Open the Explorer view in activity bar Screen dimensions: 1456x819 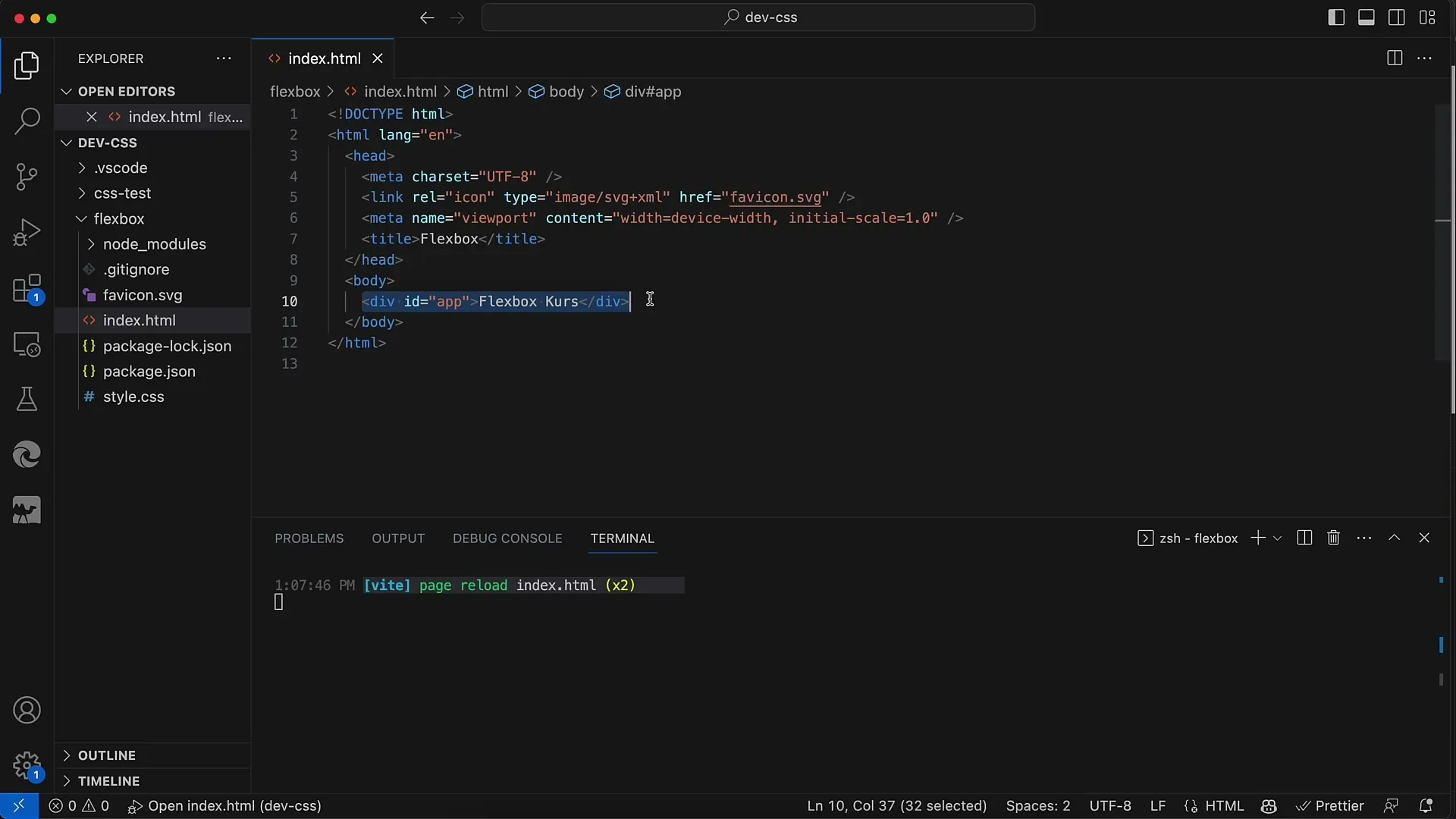[27, 66]
